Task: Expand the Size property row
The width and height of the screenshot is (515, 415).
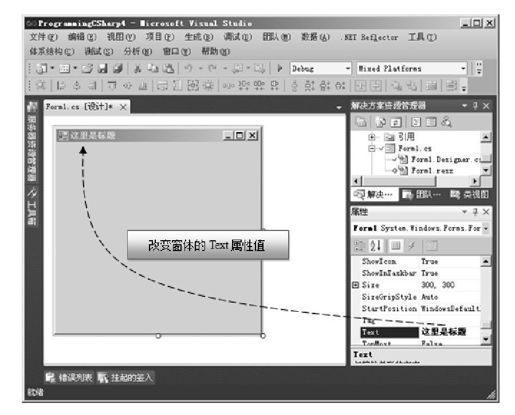Action: click(x=356, y=285)
